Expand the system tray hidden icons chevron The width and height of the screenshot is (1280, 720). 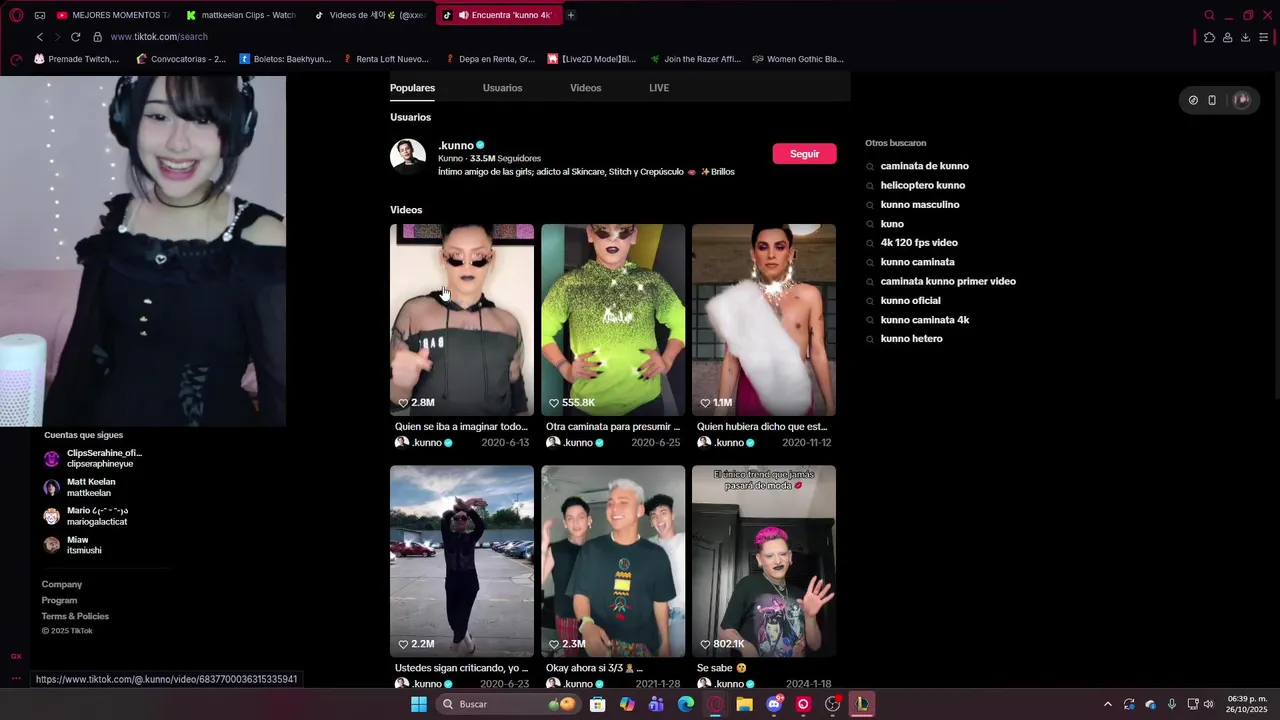(1107, 704)
